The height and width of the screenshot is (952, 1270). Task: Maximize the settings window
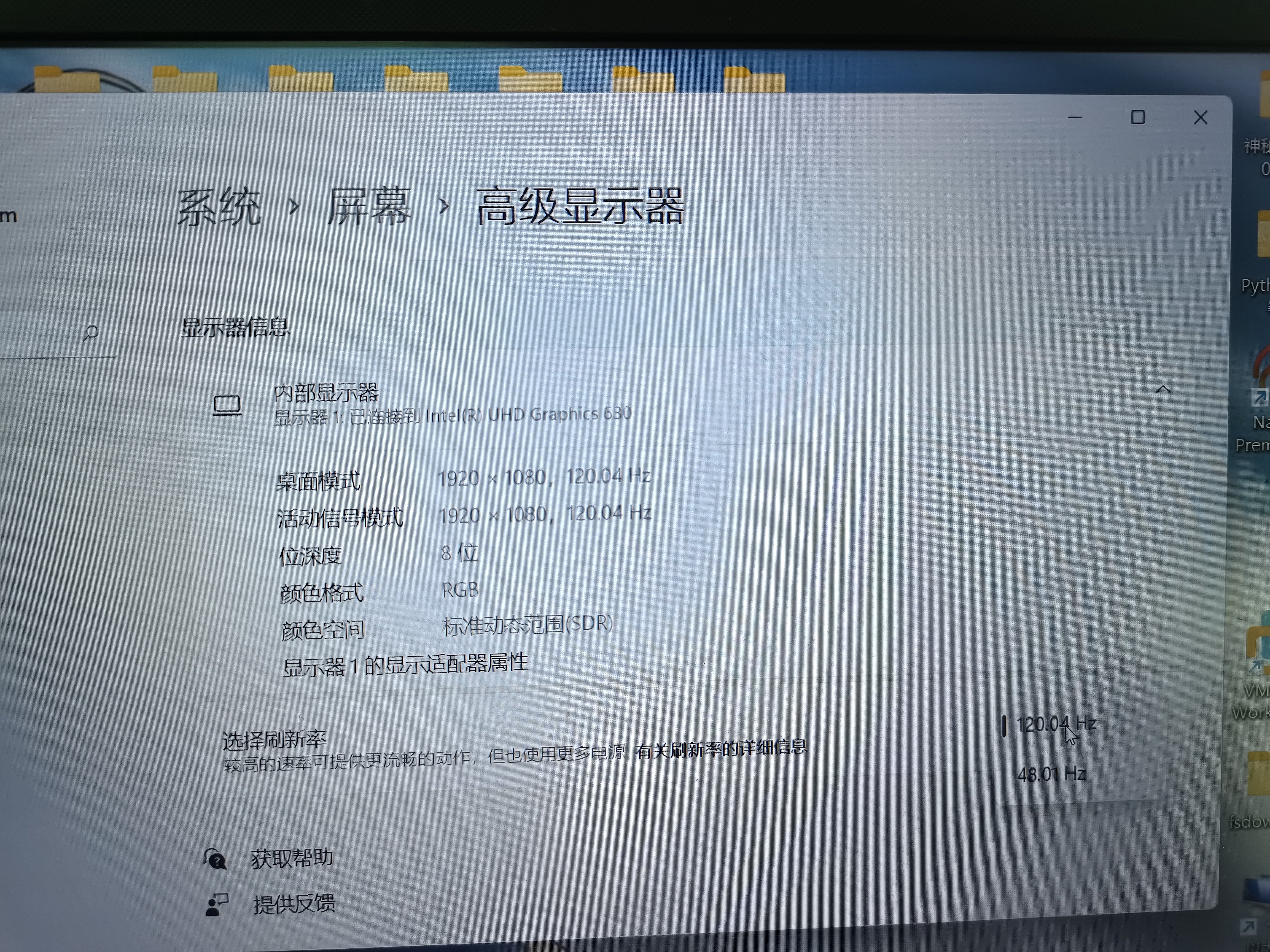(1138, 118)
